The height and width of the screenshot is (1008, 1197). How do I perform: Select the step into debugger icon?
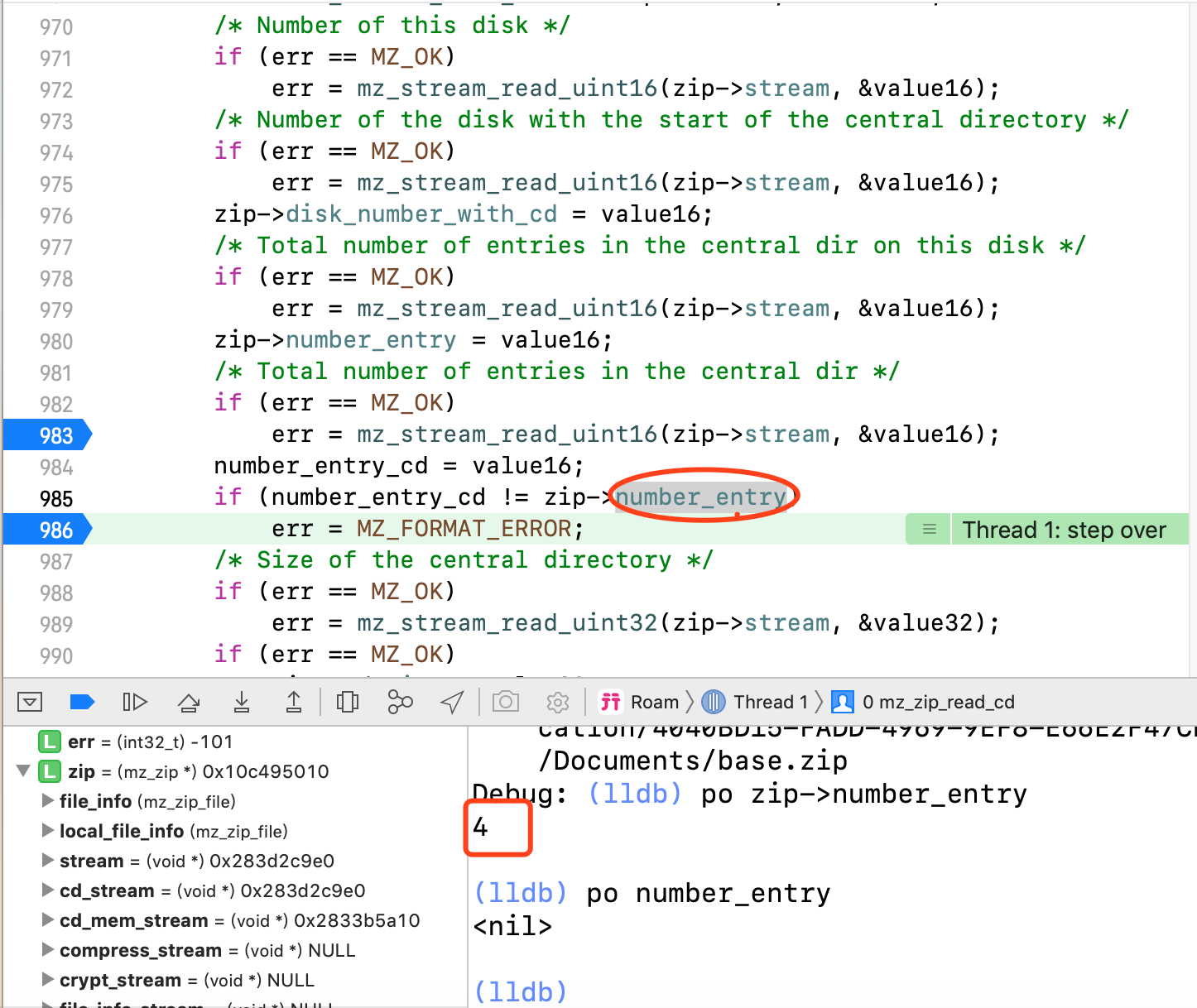(x=241, y=701)
